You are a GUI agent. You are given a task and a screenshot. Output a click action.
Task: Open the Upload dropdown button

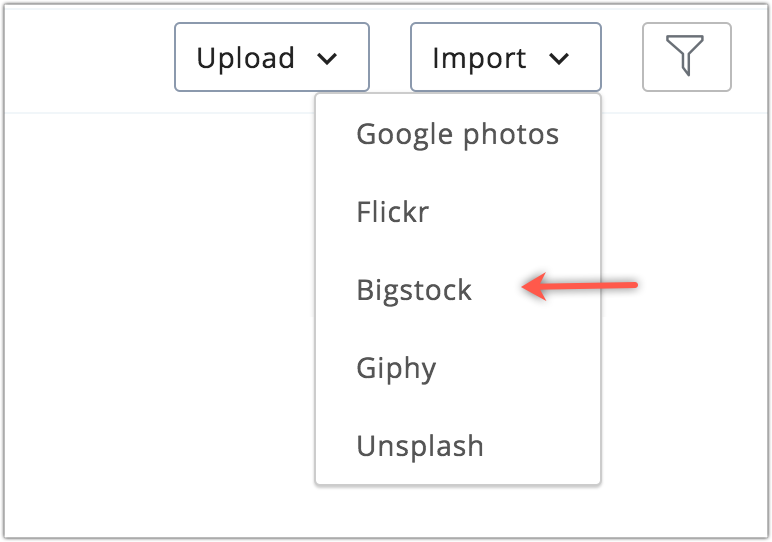(271, 58)
